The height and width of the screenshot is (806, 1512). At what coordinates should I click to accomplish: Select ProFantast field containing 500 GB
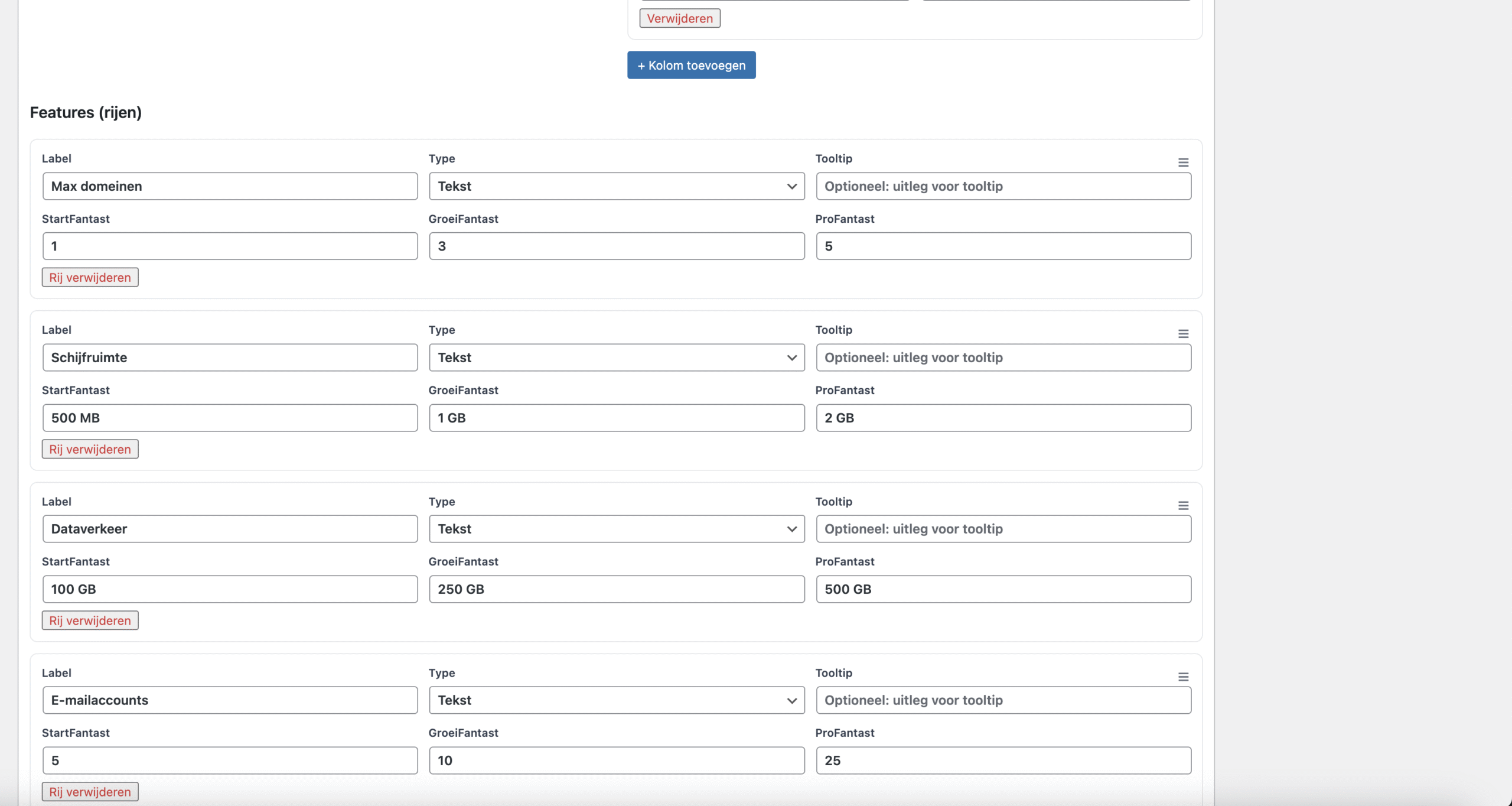1003,589
